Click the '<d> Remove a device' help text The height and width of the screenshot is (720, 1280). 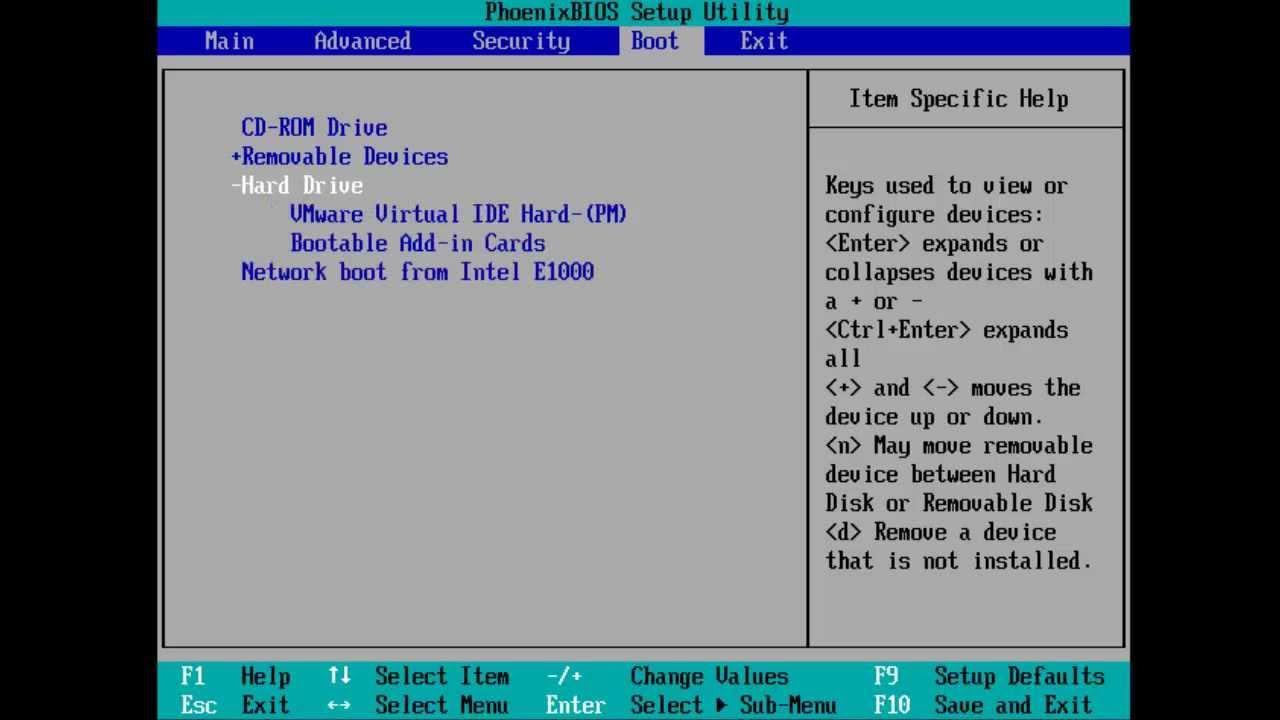click(x=941, y=532)
